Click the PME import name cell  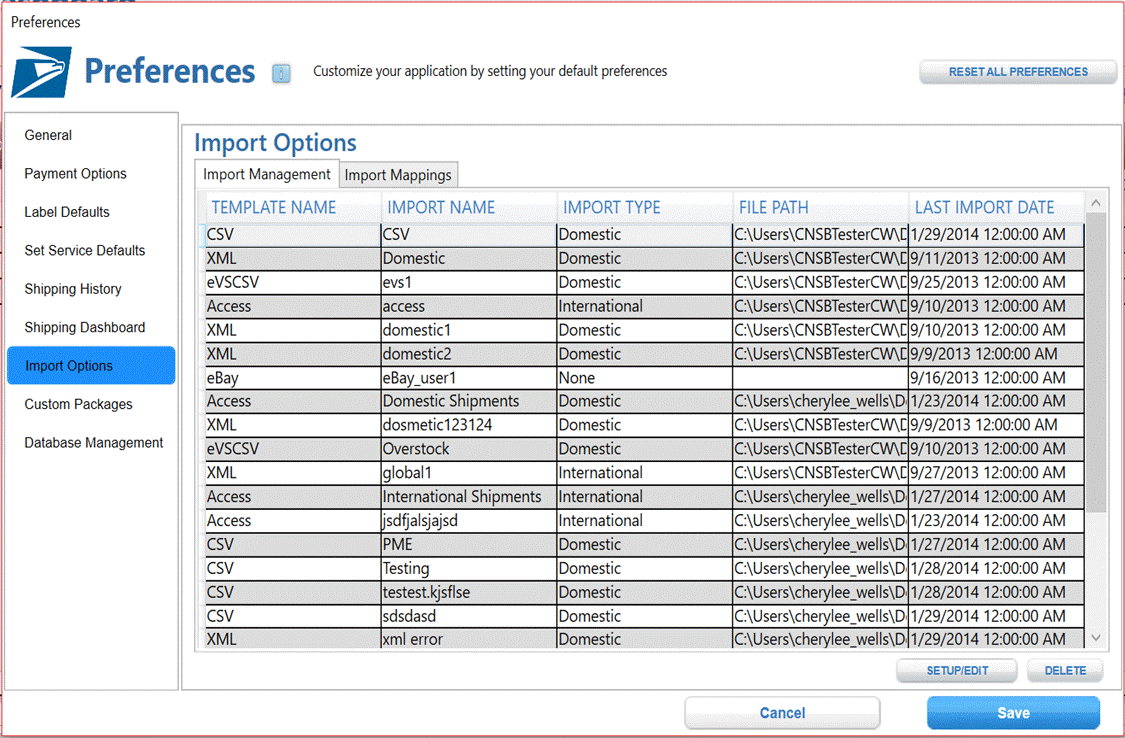click(469, 544)
